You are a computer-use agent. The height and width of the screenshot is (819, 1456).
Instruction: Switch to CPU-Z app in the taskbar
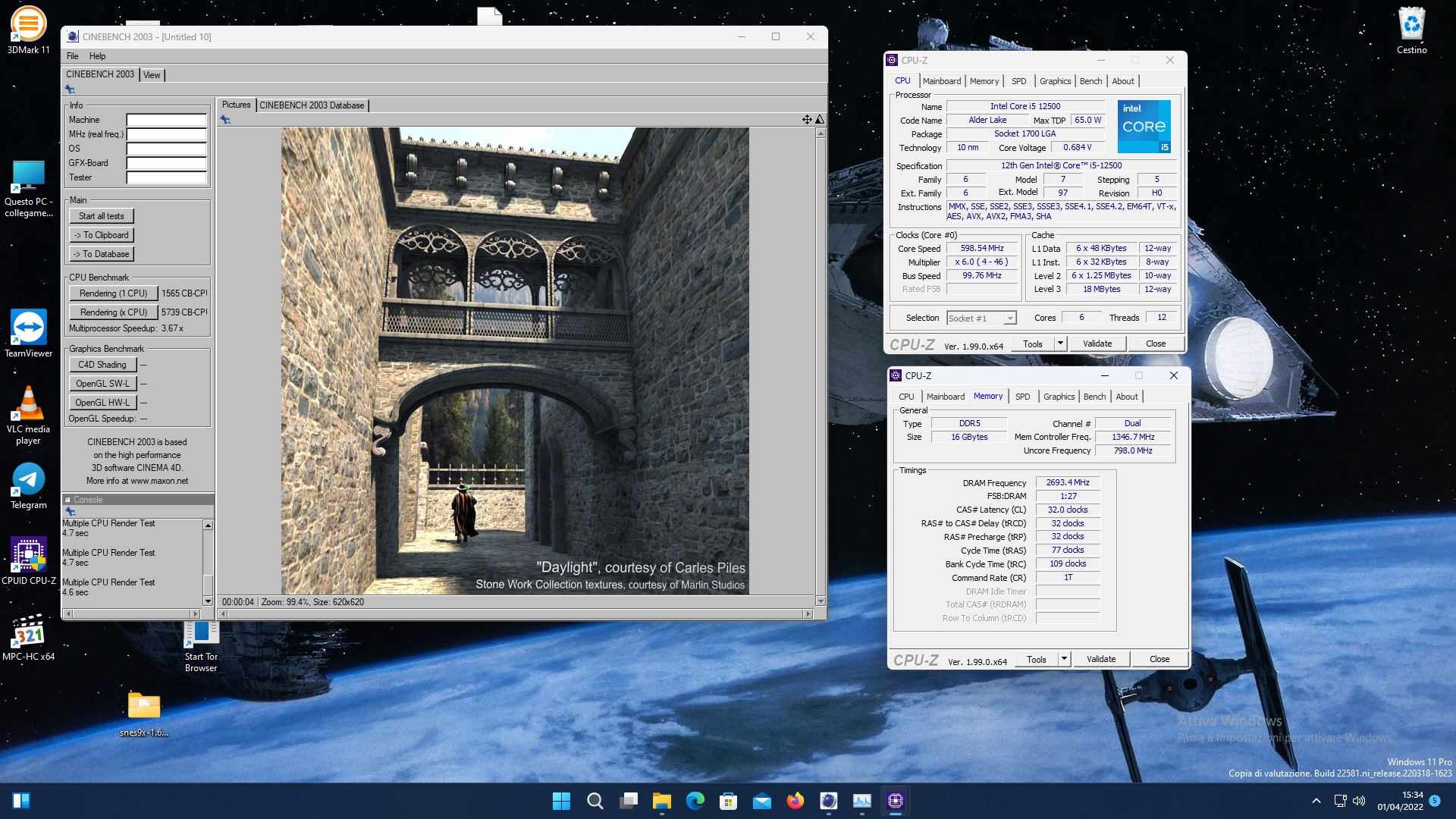(x=896, y=801)
